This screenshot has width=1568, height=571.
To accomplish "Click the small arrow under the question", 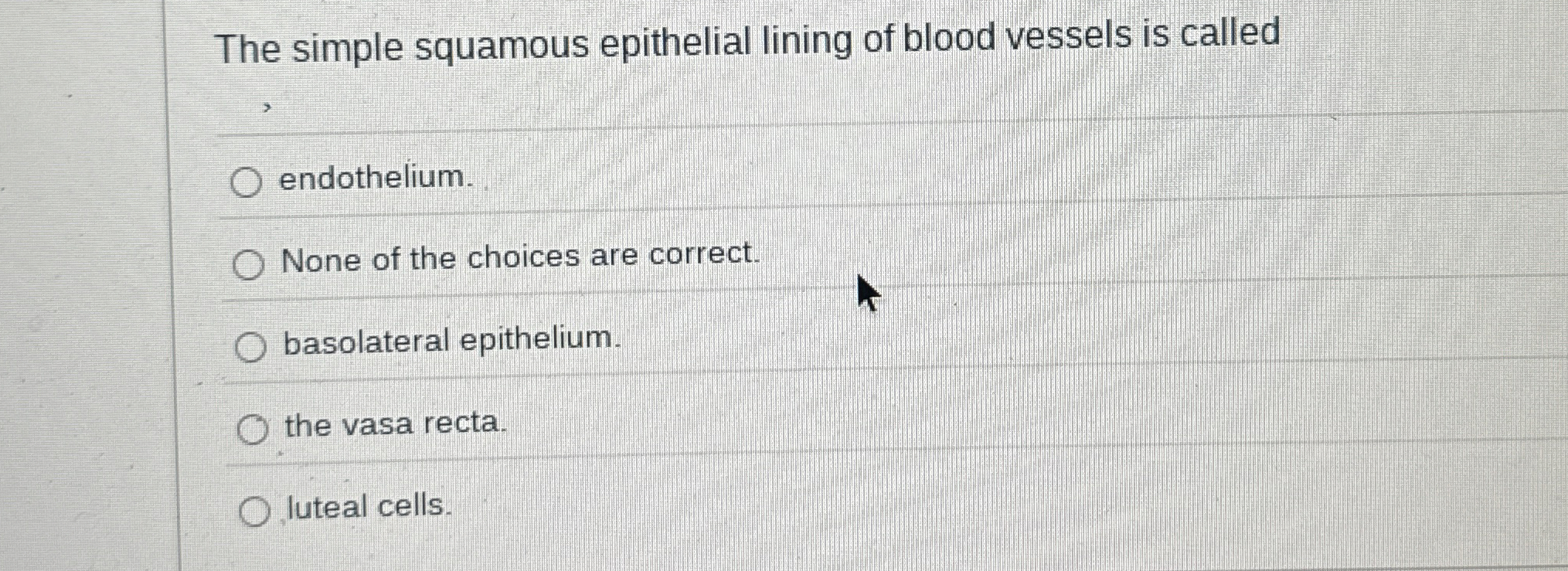I will point(266,107).
